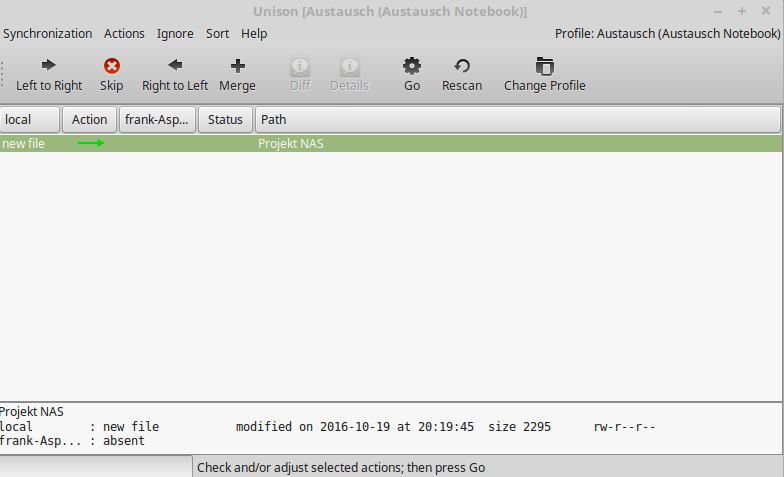
Task: Minimize the Unison window
Action: (x=718, y=11)
